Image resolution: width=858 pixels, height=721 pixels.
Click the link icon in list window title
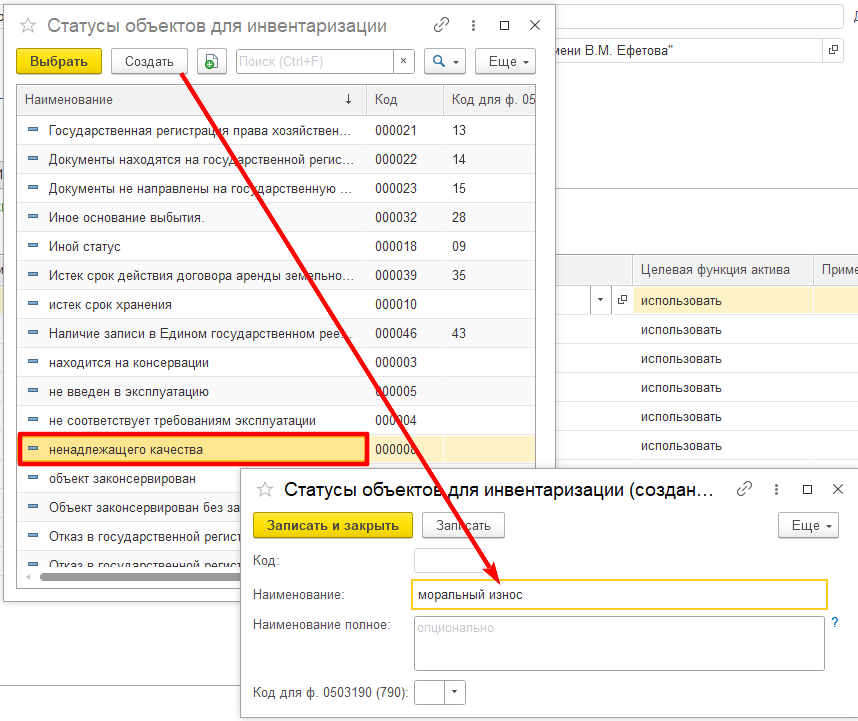(442, 26)
